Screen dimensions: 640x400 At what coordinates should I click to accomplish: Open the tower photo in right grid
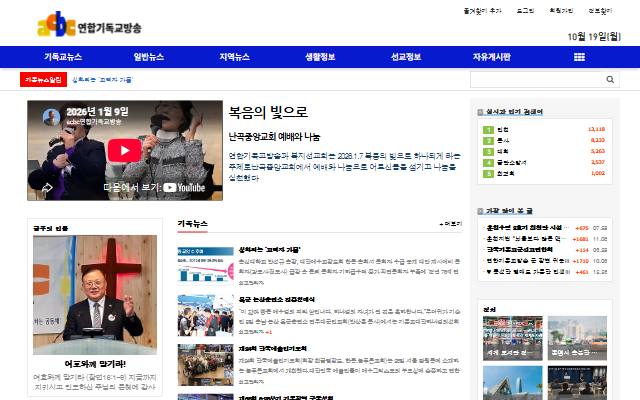pos(513,383)
